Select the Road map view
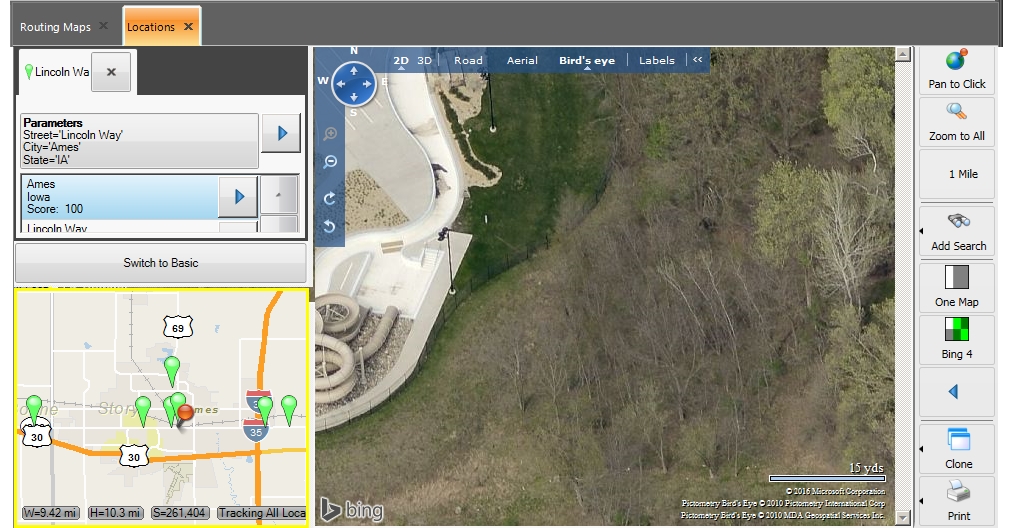The height and width of the screenshot is (528, 1013). pos(468,60)
